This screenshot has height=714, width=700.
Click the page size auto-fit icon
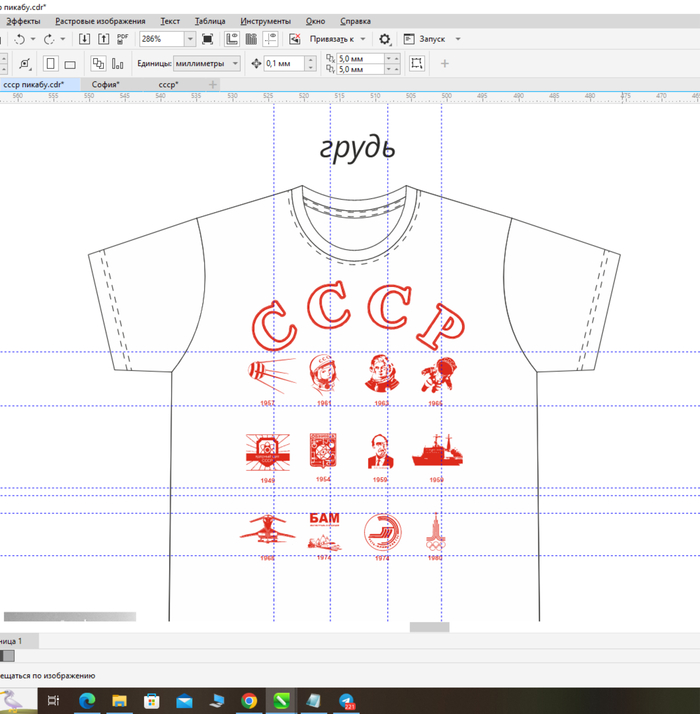pos(25,64)
